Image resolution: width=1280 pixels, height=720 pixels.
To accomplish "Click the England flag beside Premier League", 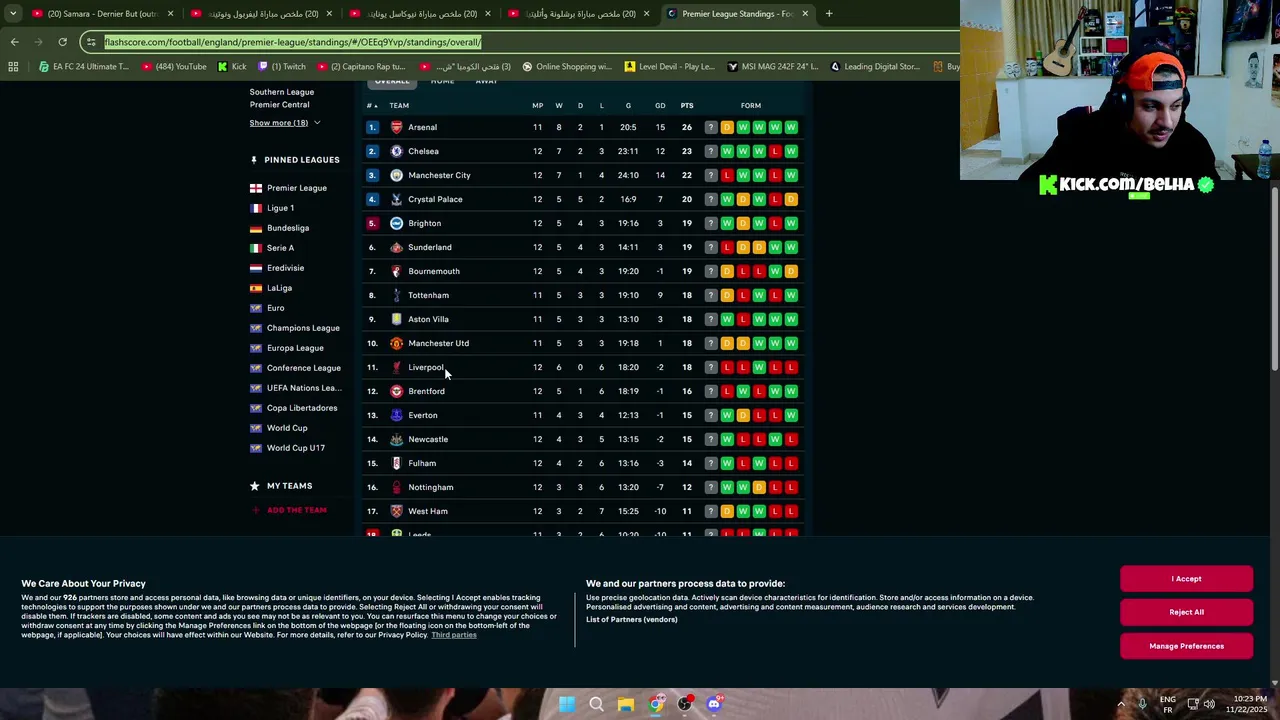I will point(256,188).
